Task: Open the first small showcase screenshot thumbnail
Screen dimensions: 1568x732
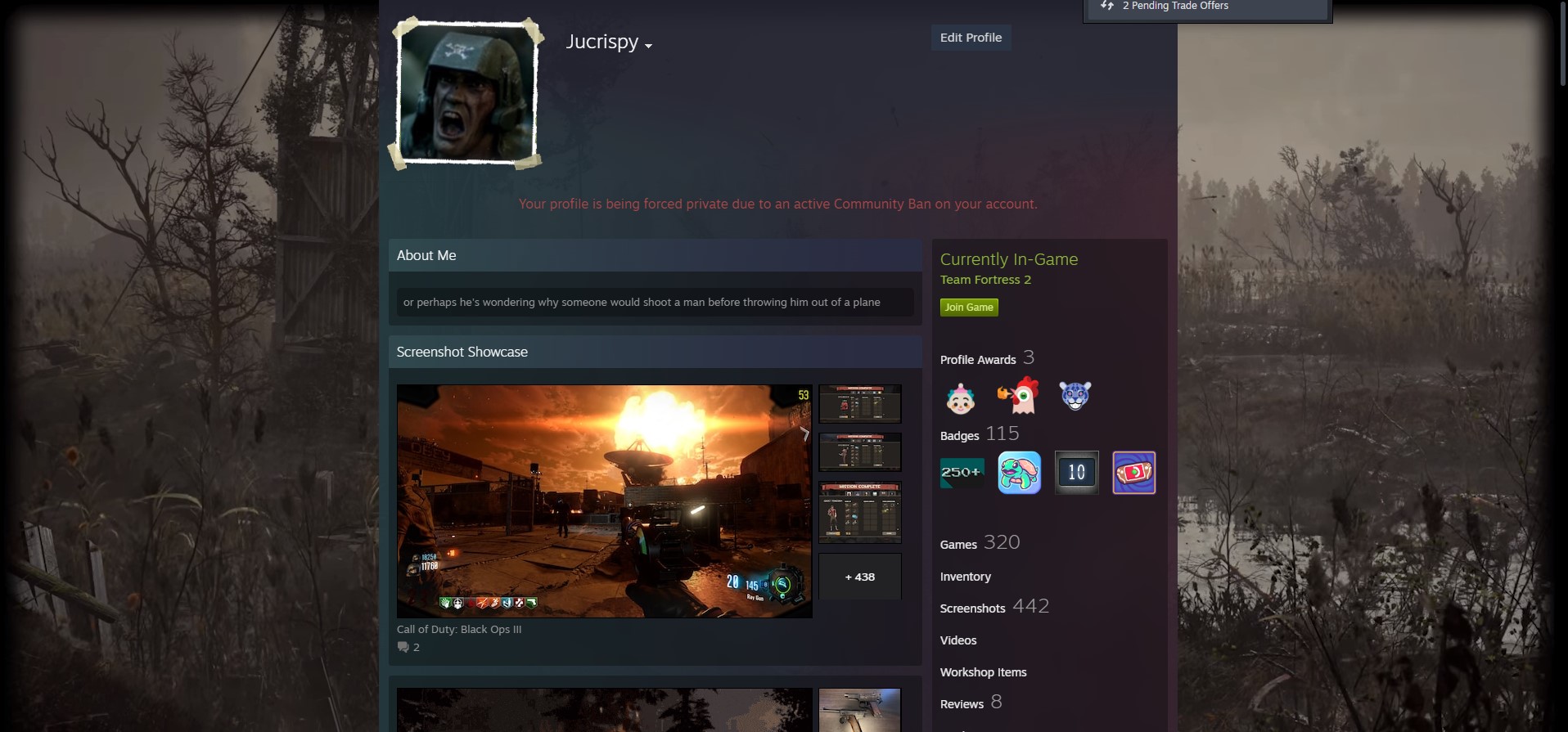Action: (x=860, y=404)
